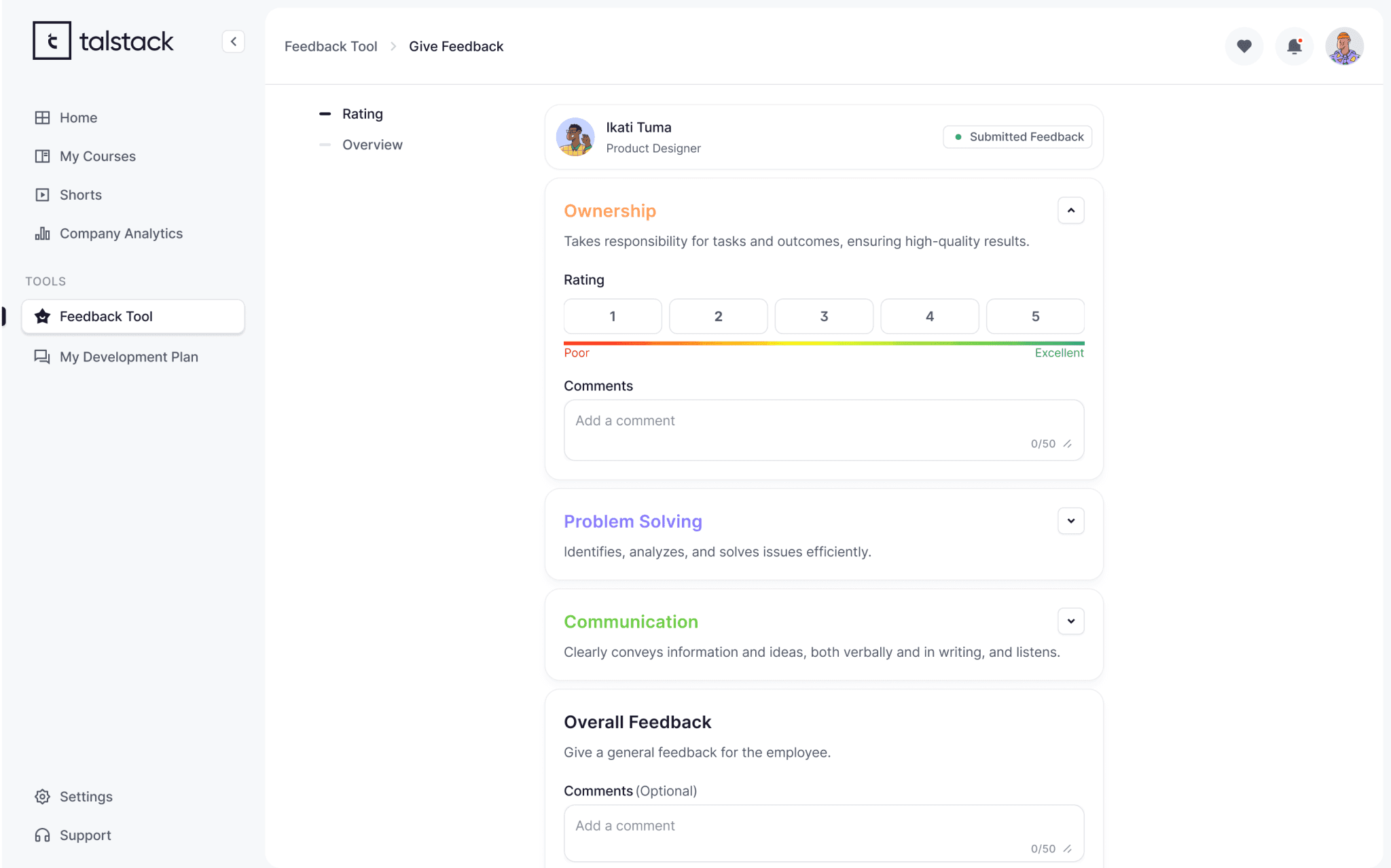Expand the Problem Solving section
Image resolution: width=1391 pixels, height=868 pixels.
coord(1070,521)
